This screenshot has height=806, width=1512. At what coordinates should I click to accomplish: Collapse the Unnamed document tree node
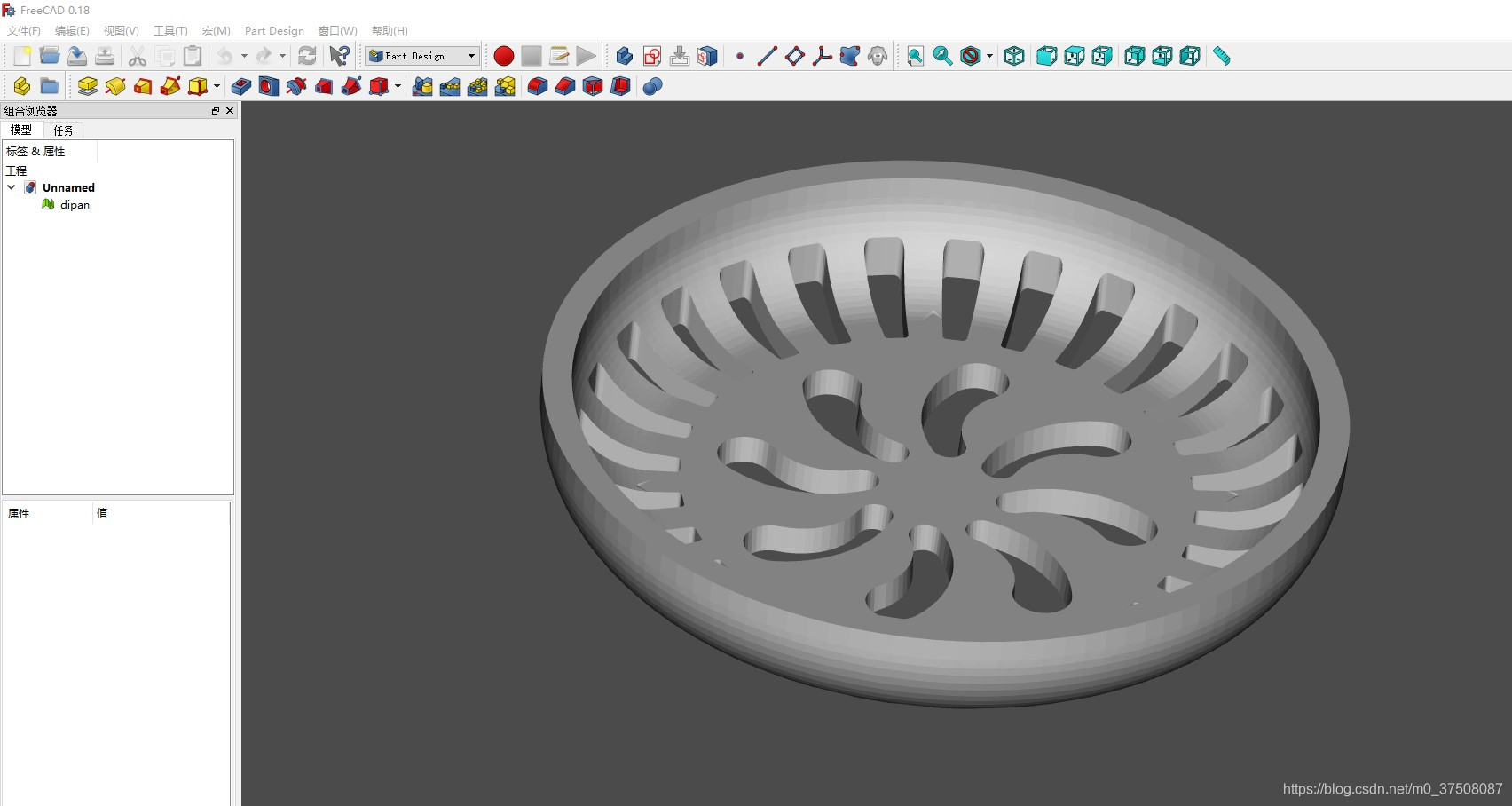[x=11, y=187]
